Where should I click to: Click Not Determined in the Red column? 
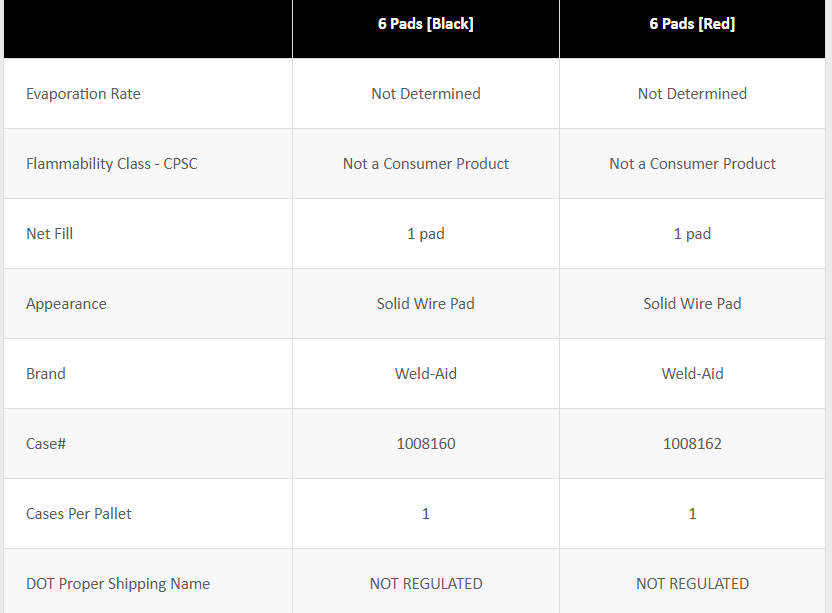692,94
